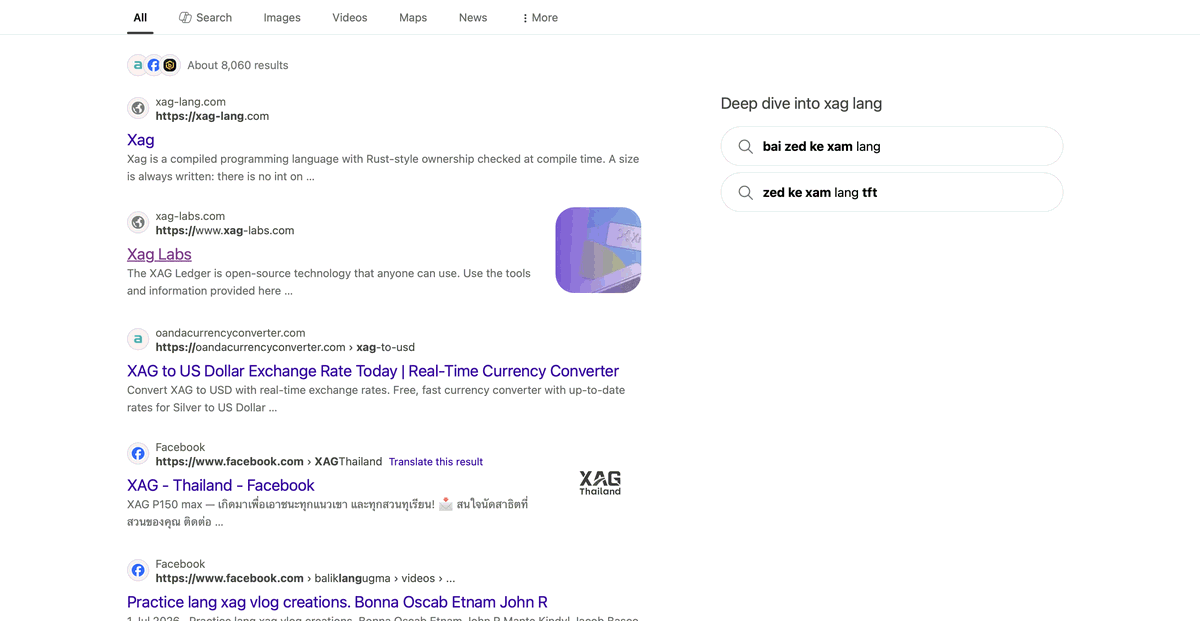This screenshot has height=621, width=1200.
Task: Click the 'Convert XAG to USD' snippet
Action: tap(376, 399)
